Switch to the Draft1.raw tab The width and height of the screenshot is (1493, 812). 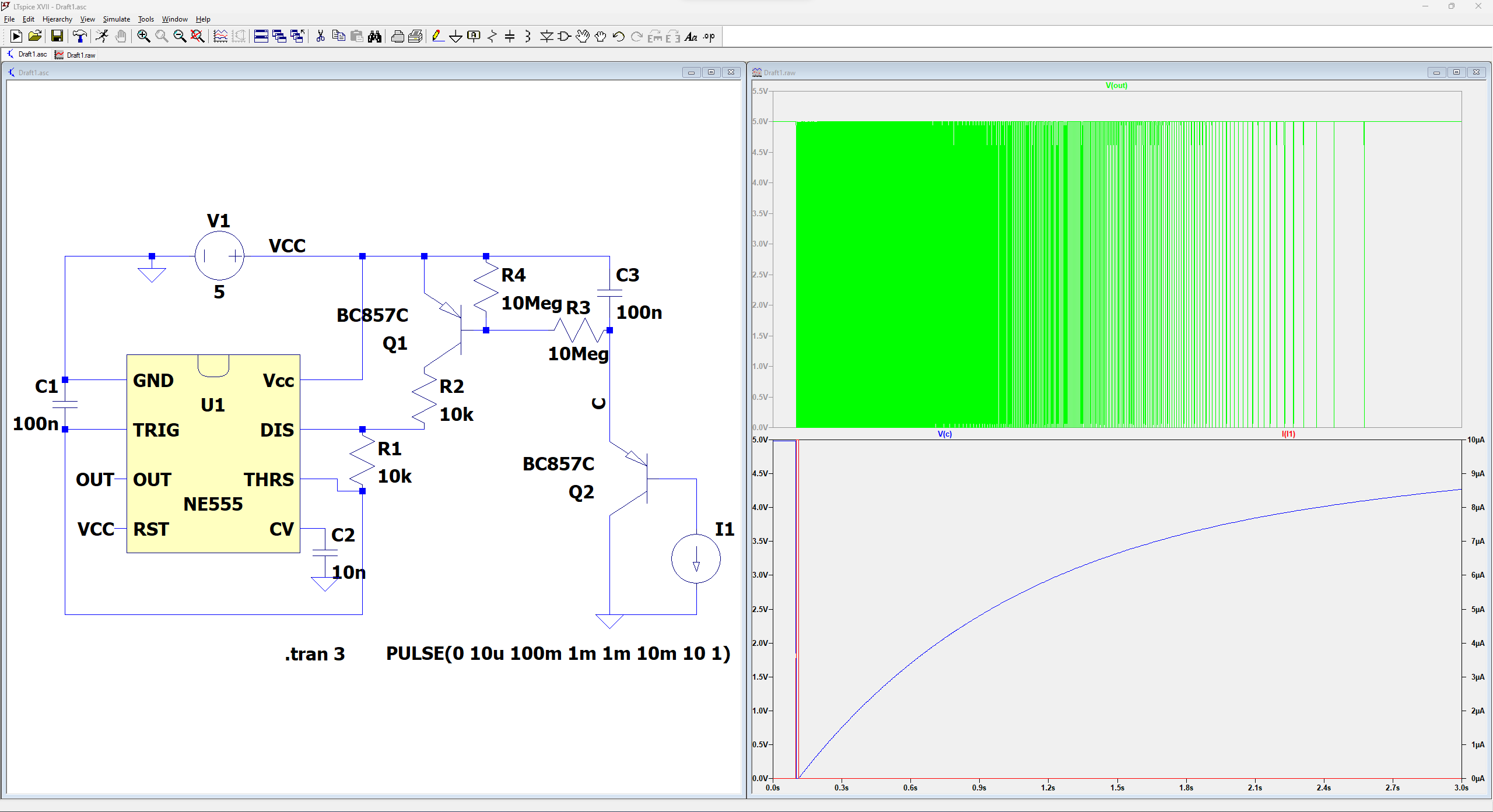[x=75, y=55]
